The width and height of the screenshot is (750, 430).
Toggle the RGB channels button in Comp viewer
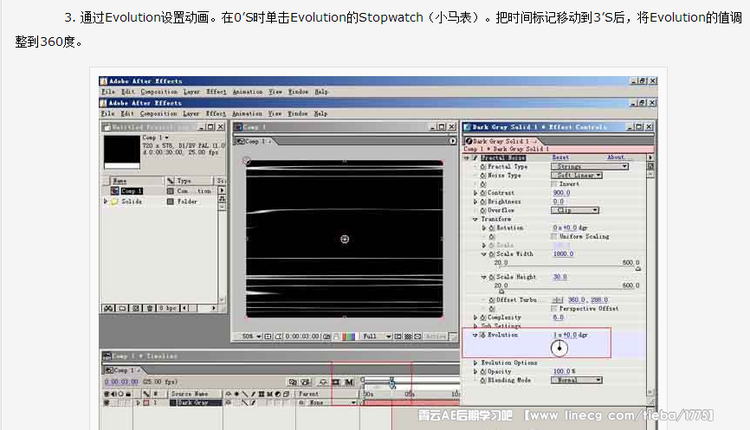click(x=349, y=337)
